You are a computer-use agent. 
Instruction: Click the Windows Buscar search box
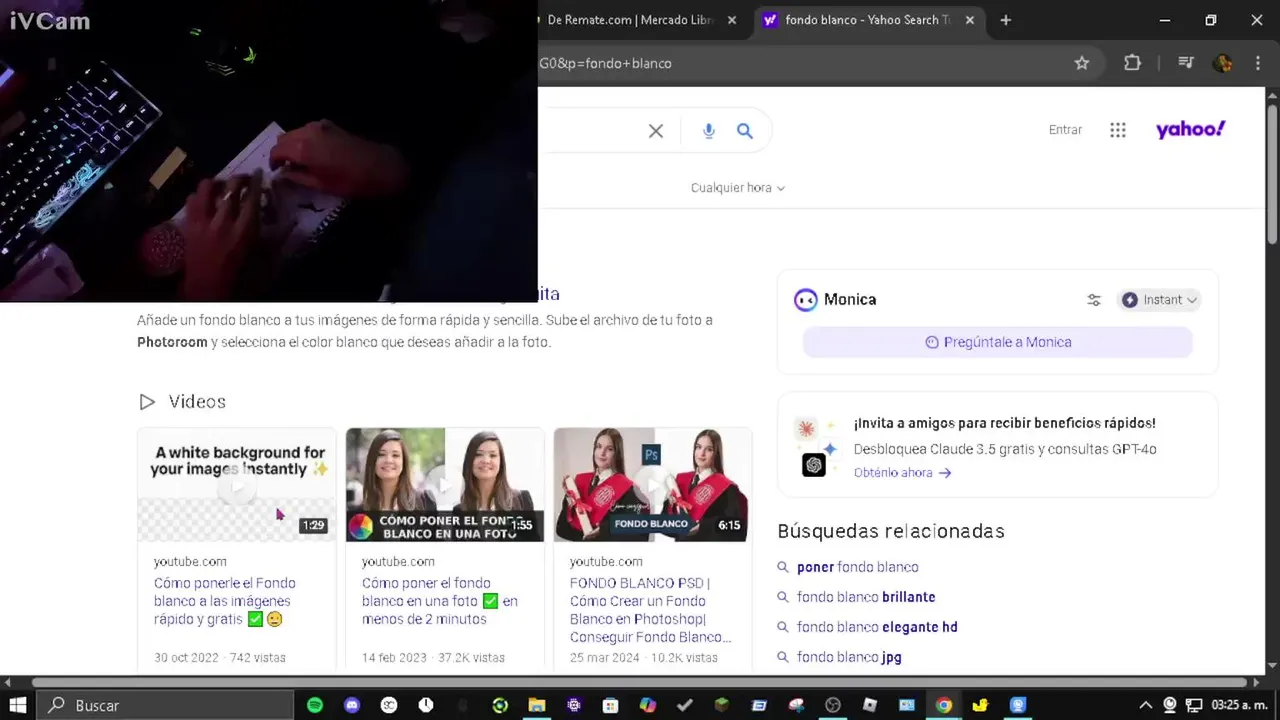tap(167, 705)
